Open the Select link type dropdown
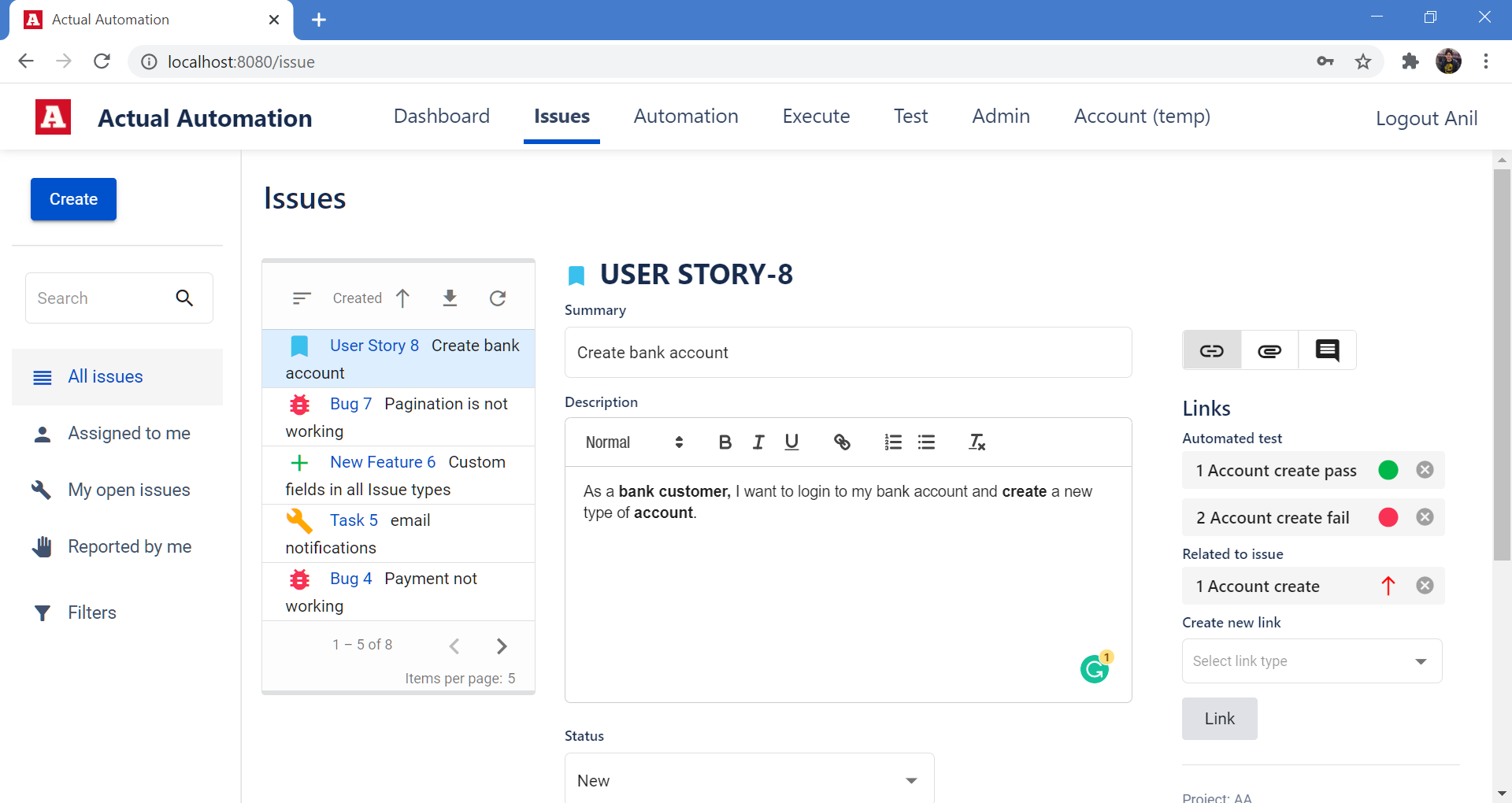Viewport: 1512px width, 803px height. [1312, 661]
